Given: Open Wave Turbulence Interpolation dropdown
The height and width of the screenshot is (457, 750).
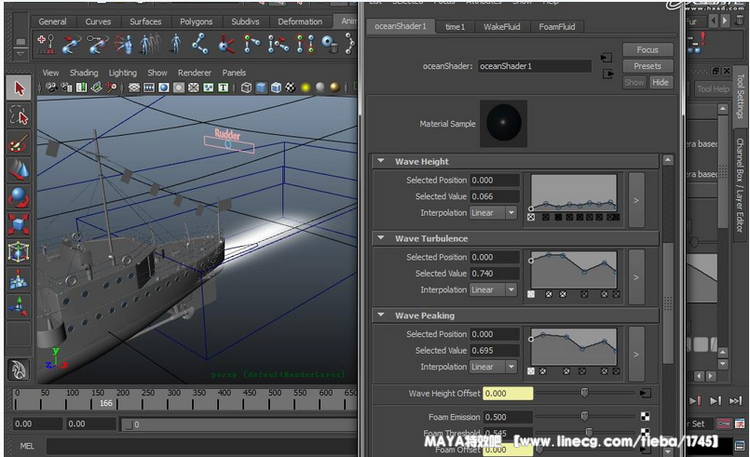Looking at the screenshot, I should (493, 290).
